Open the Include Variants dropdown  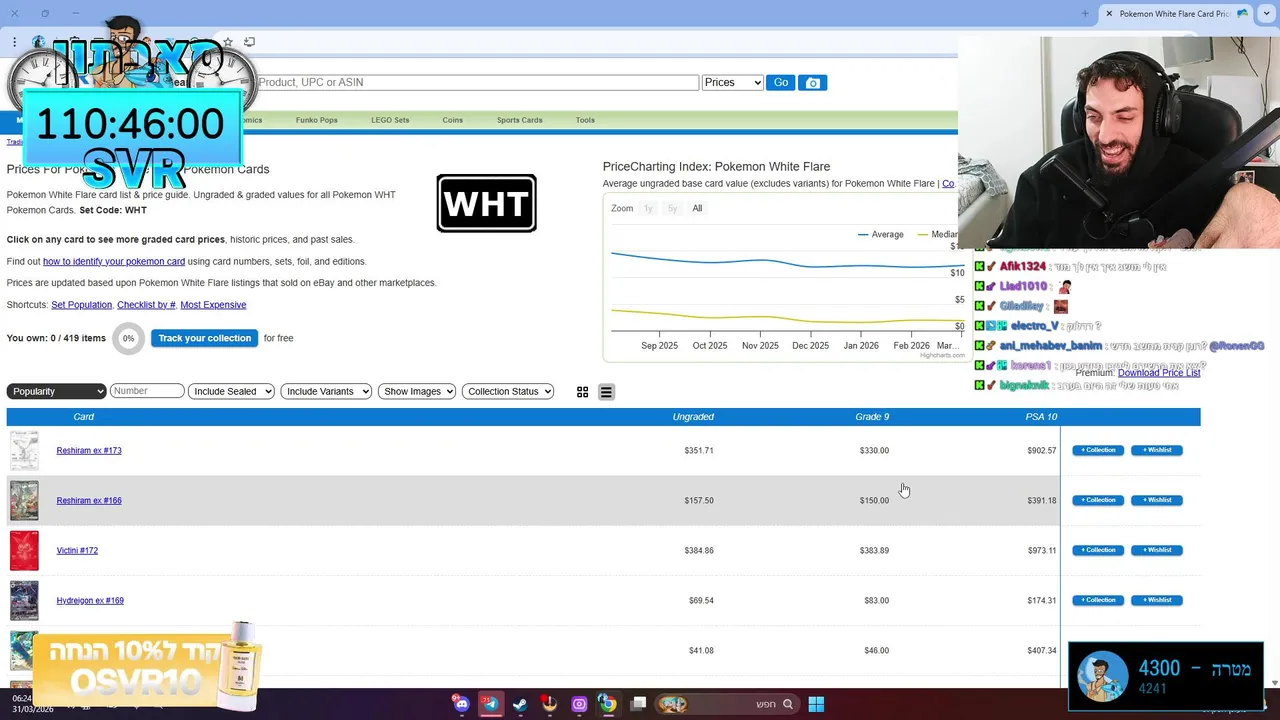(326, 391)
